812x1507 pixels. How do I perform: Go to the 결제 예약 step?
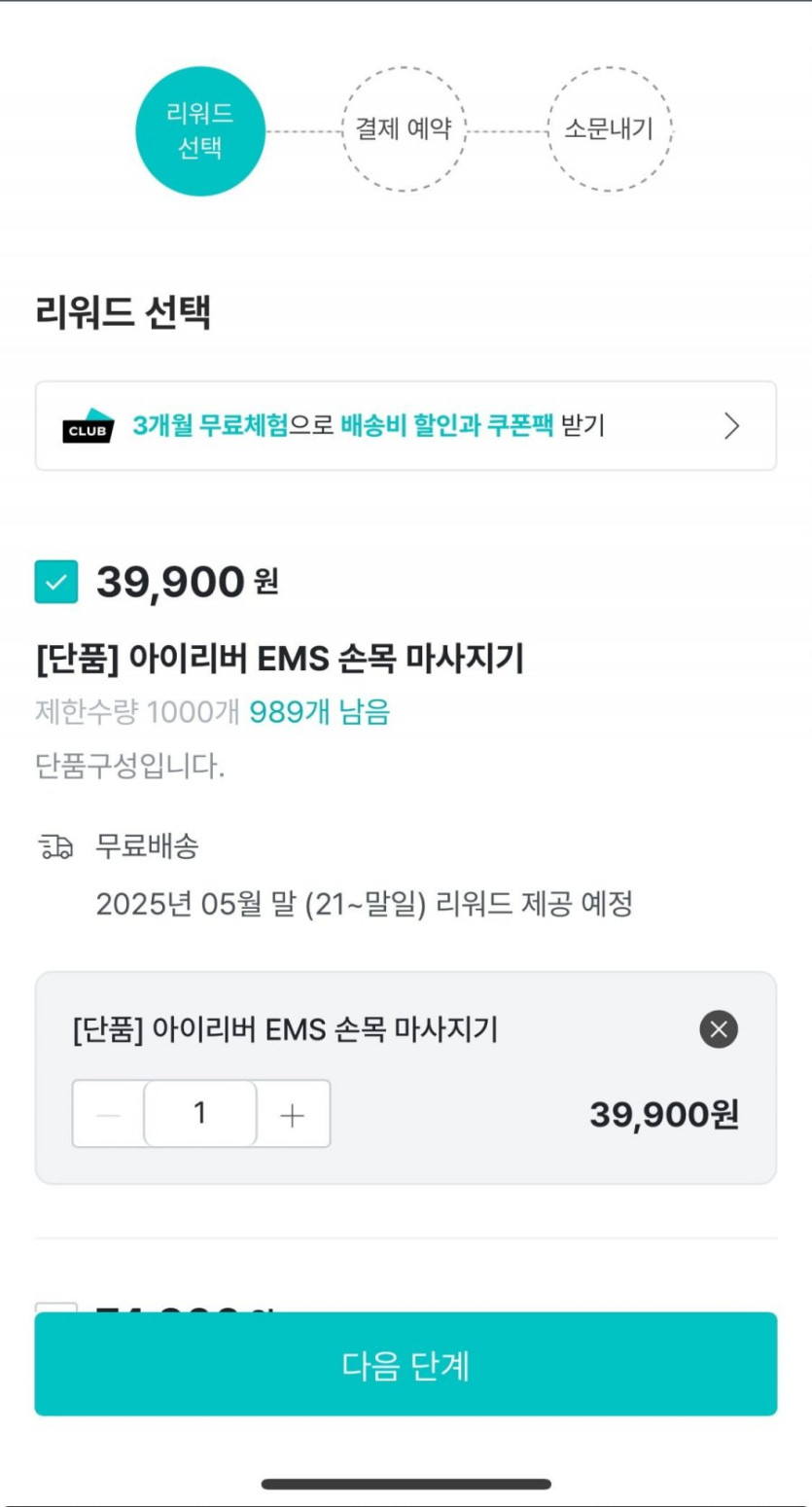pos(405,130)
